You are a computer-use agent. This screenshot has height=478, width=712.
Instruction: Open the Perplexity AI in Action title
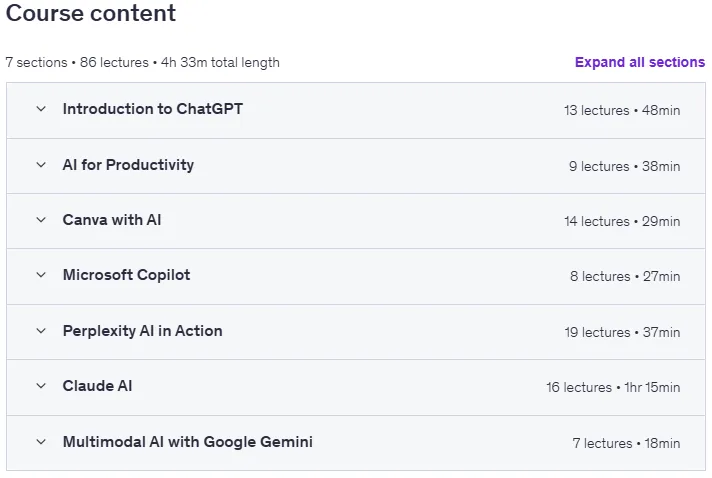tap(143, 331)
